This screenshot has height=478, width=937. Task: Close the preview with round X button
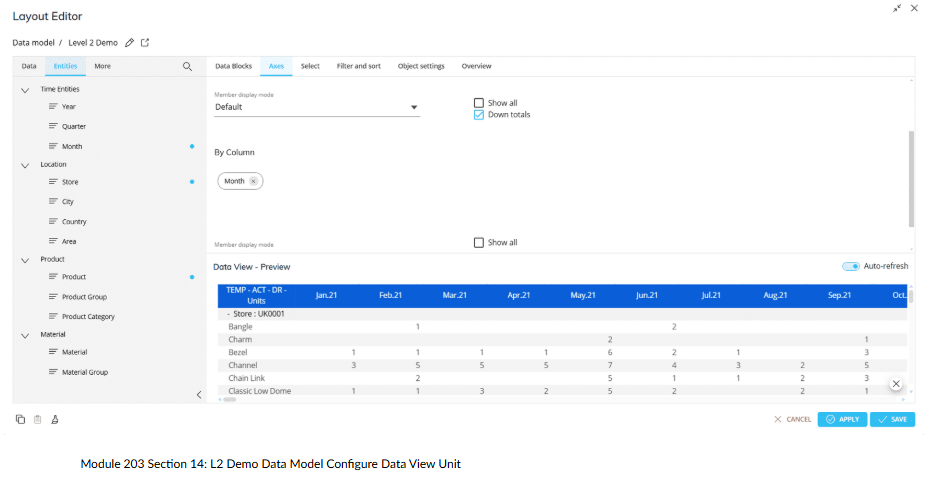click(896, 384)
